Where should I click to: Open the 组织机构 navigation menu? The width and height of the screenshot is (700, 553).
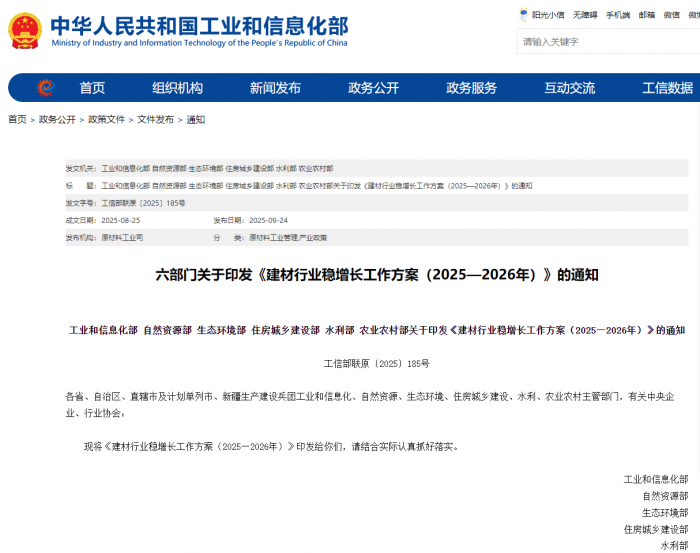(x=177, y=88)
